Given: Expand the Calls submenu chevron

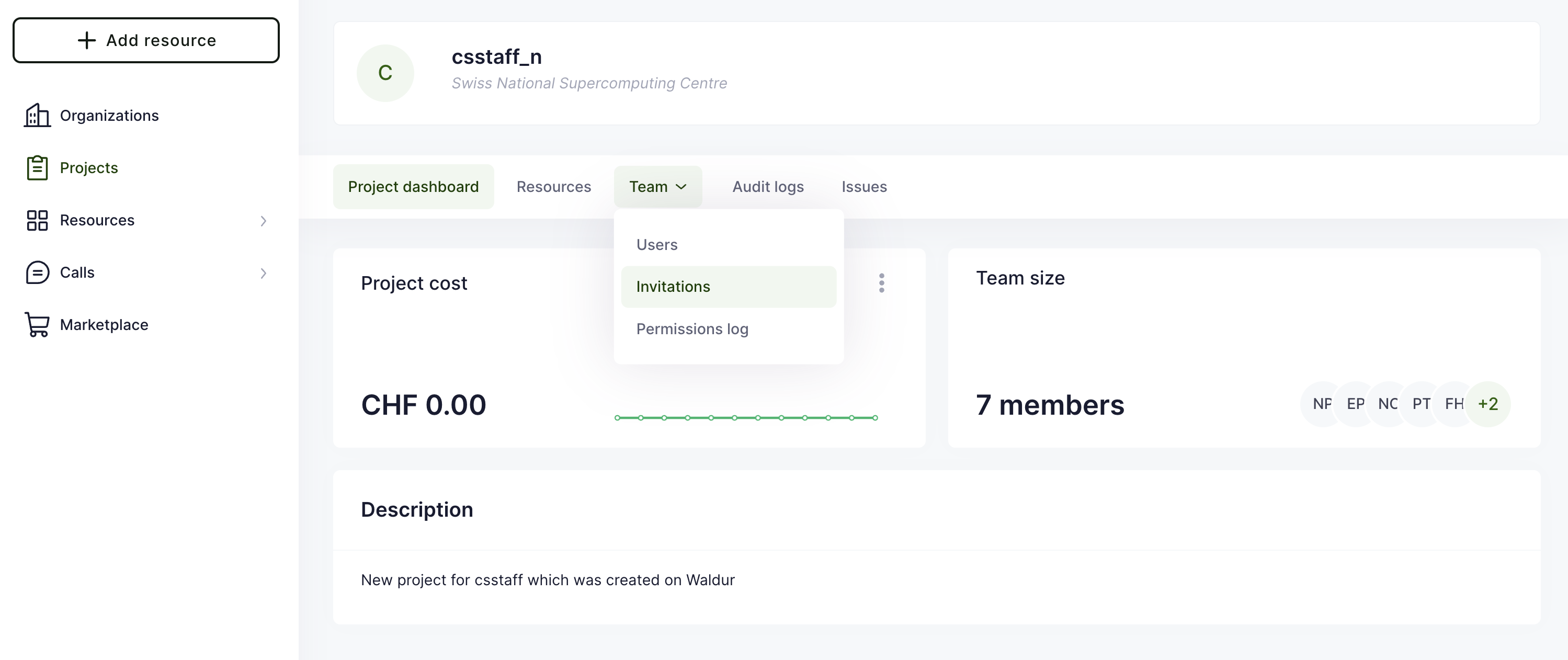Looking at the screenshot, I should [263, 273].
